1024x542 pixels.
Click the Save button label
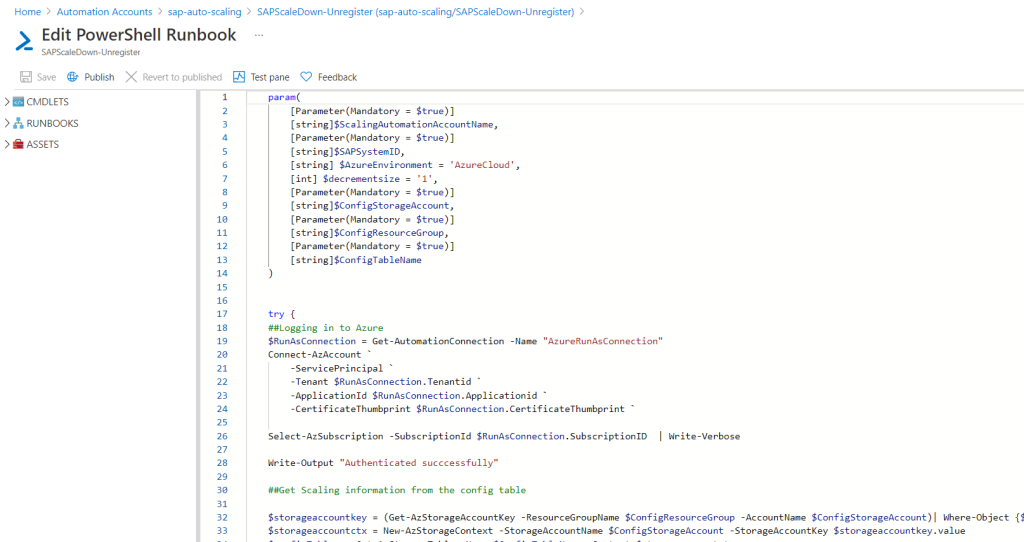pos(46,77)
